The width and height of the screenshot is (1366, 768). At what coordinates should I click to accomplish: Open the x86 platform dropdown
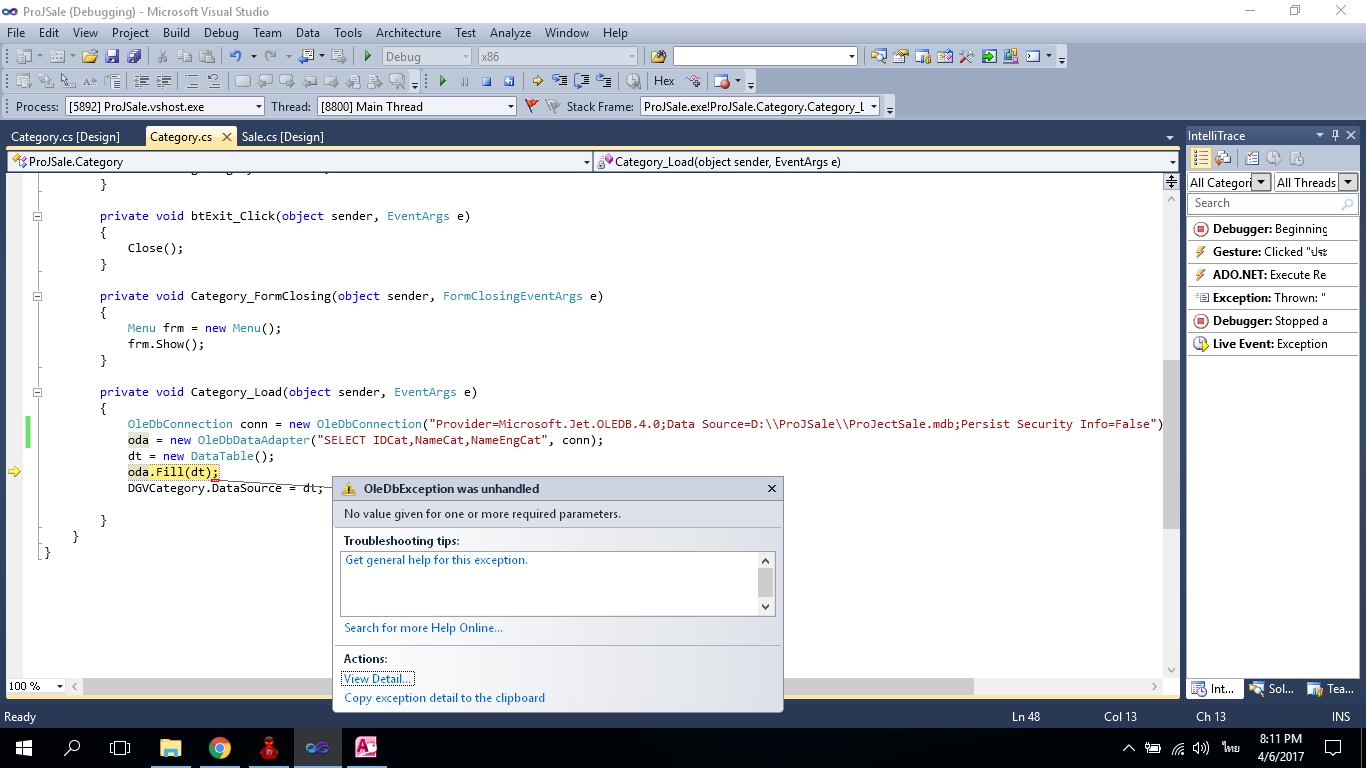pos(557,57)
